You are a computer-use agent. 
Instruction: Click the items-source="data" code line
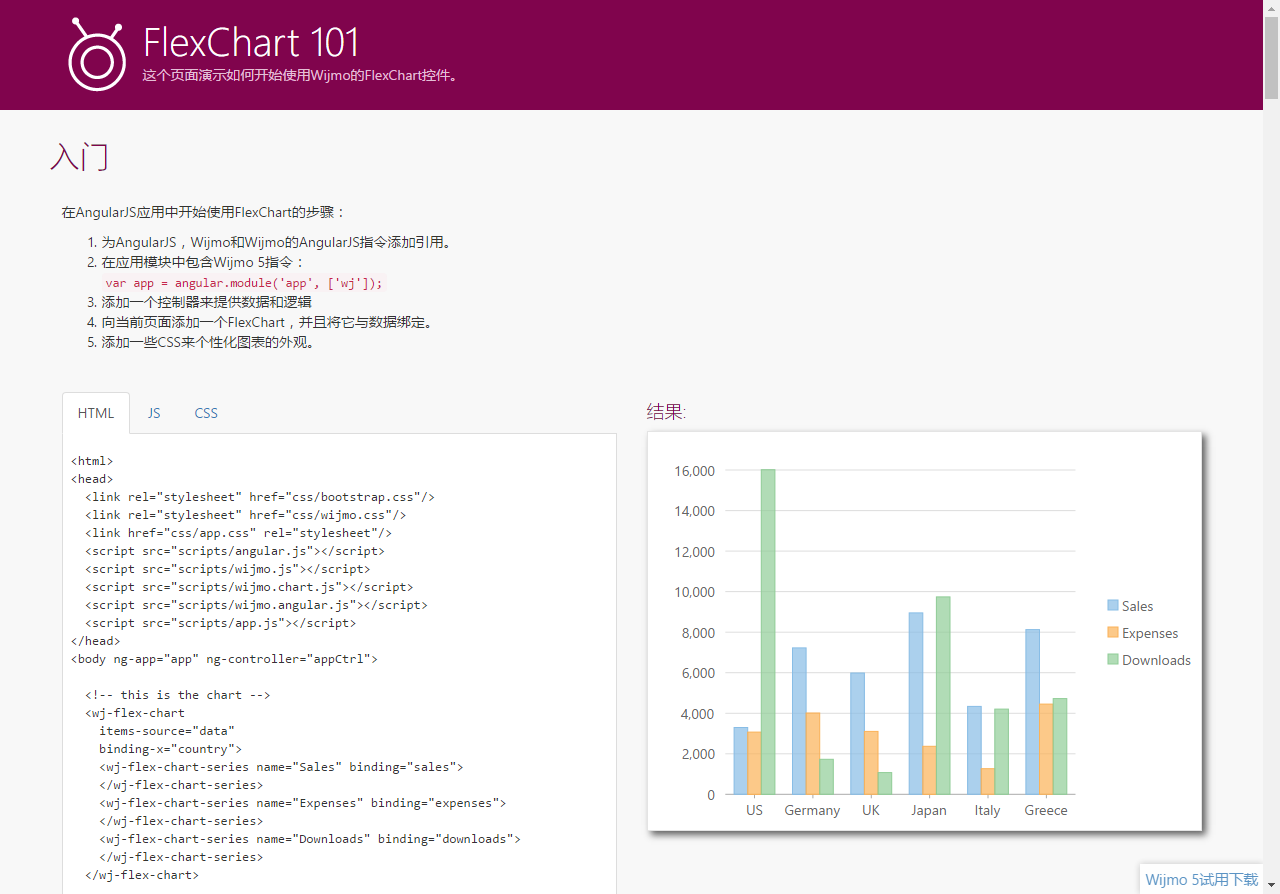[x=167, y=731]
